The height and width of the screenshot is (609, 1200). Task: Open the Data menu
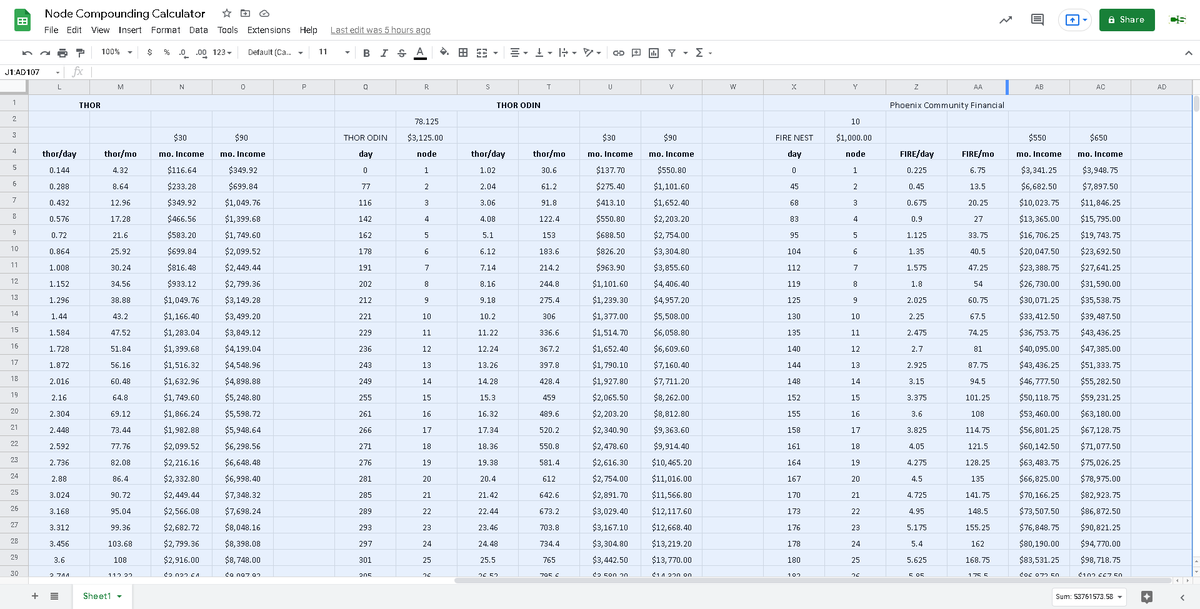198,30
